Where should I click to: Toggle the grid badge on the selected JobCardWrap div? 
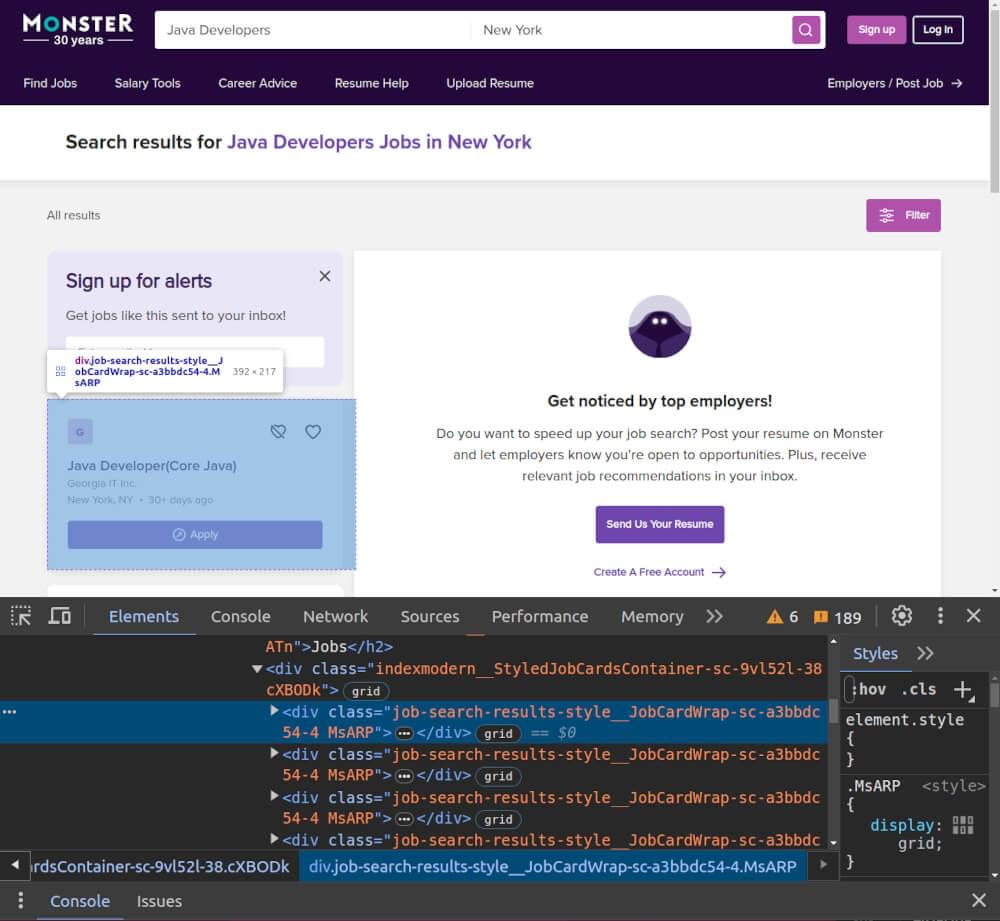(x=497, y=733)
